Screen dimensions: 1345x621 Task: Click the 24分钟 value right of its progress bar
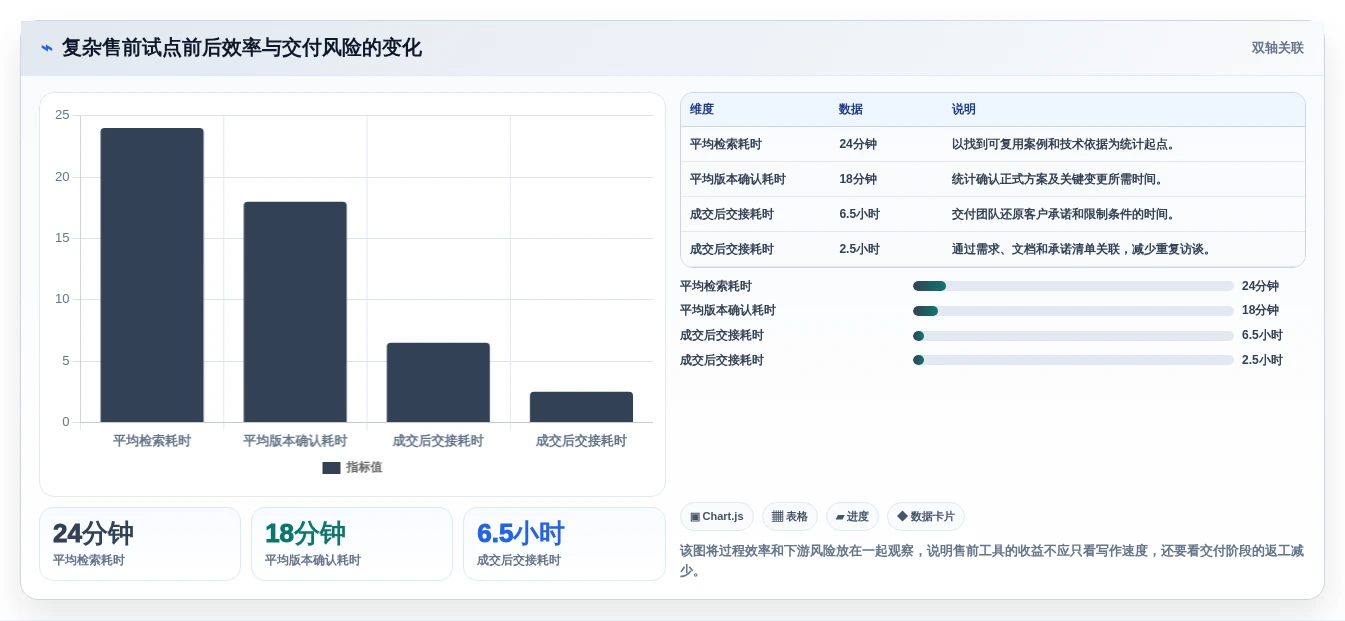pos(1260,286)
